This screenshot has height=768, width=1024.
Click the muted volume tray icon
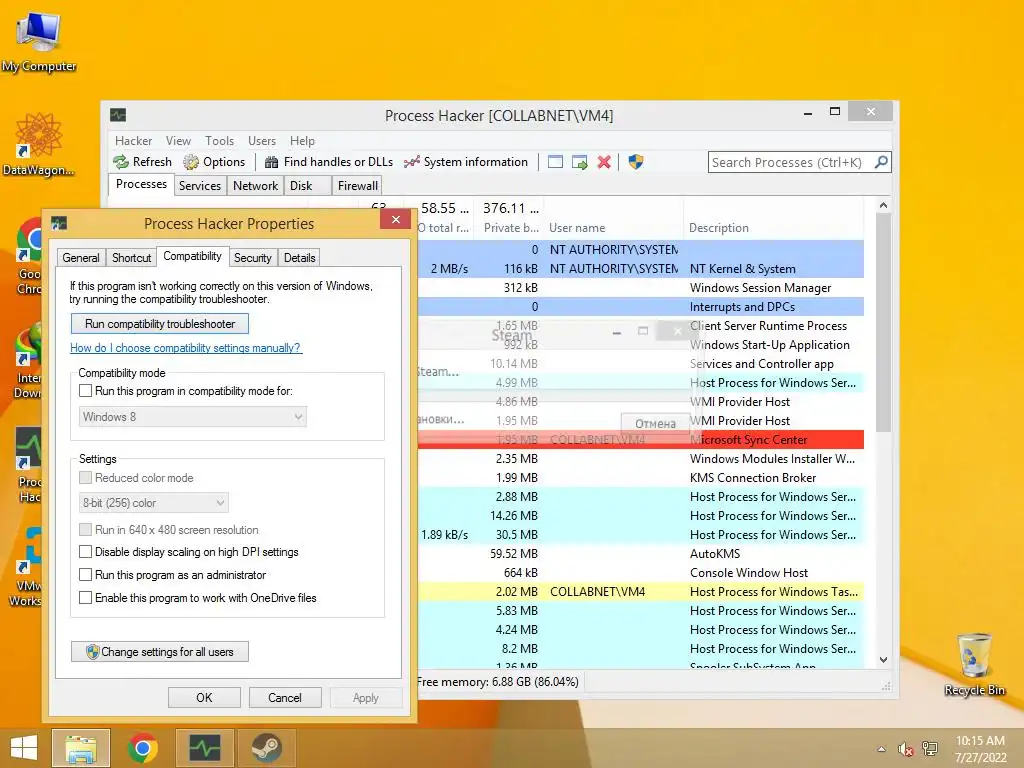[905, 749]
